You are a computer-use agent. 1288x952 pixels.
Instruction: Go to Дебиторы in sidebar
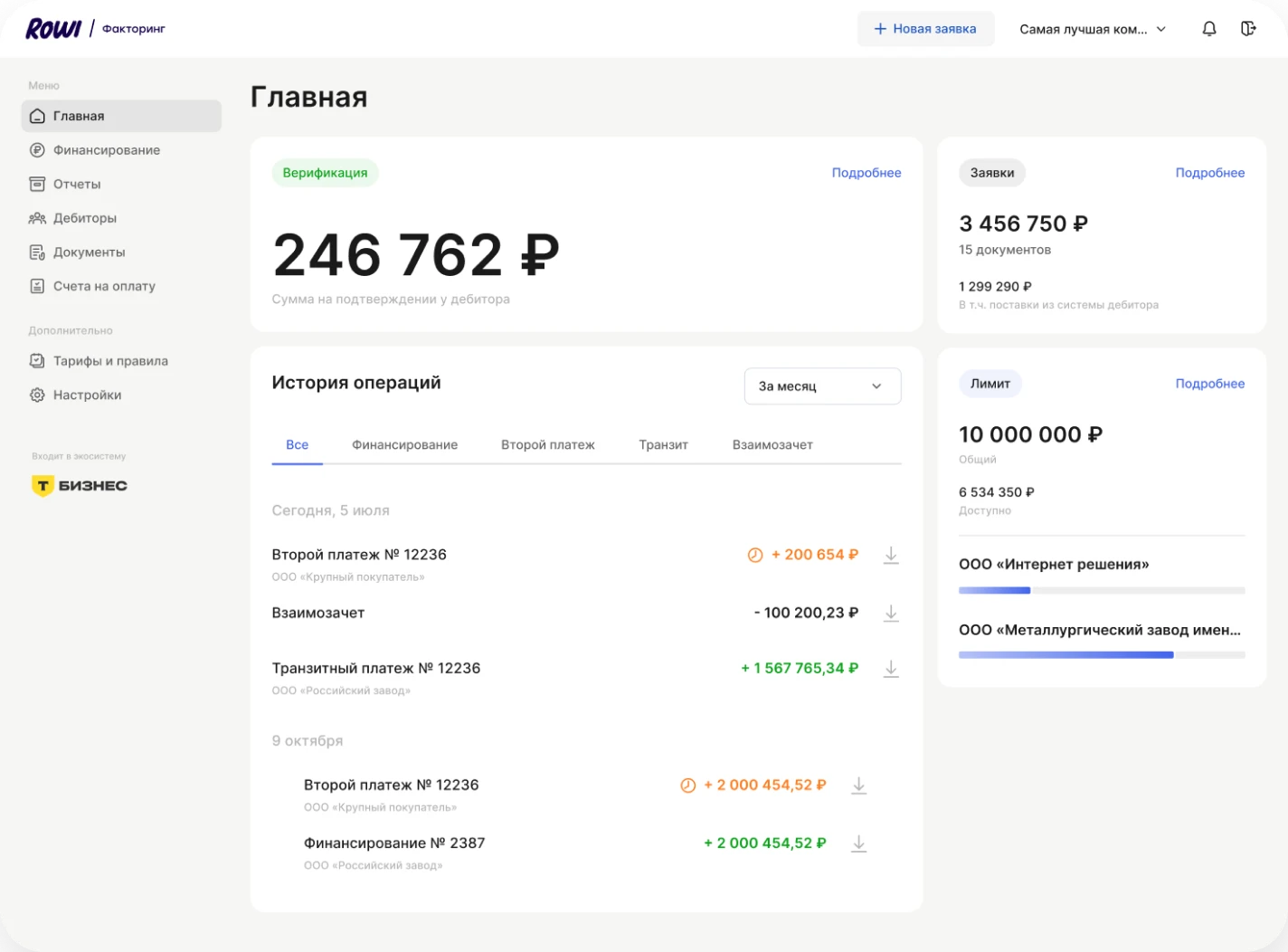click(84, 218)
